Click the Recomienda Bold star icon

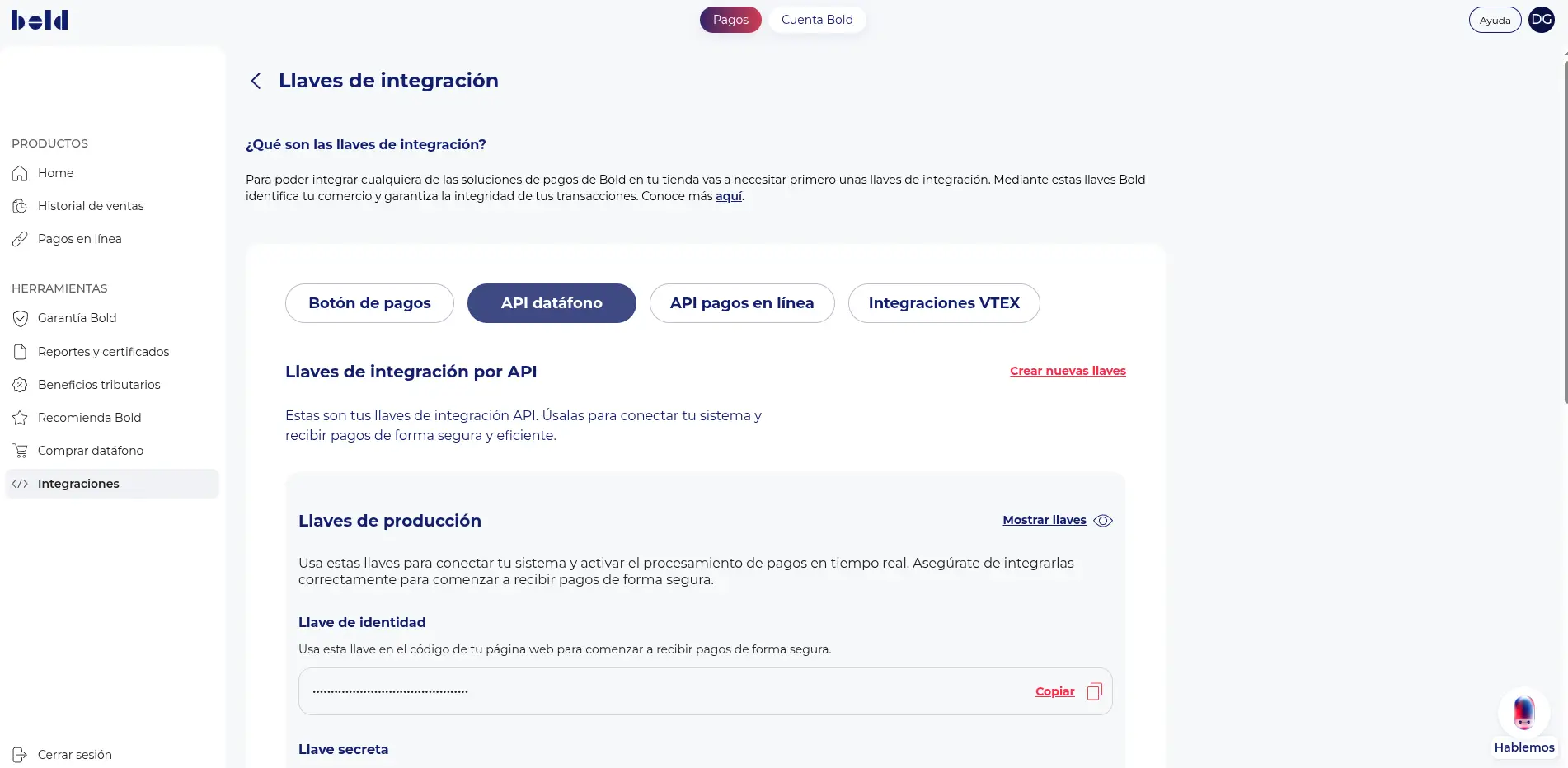pyautogui.click(x=21, y=418)
